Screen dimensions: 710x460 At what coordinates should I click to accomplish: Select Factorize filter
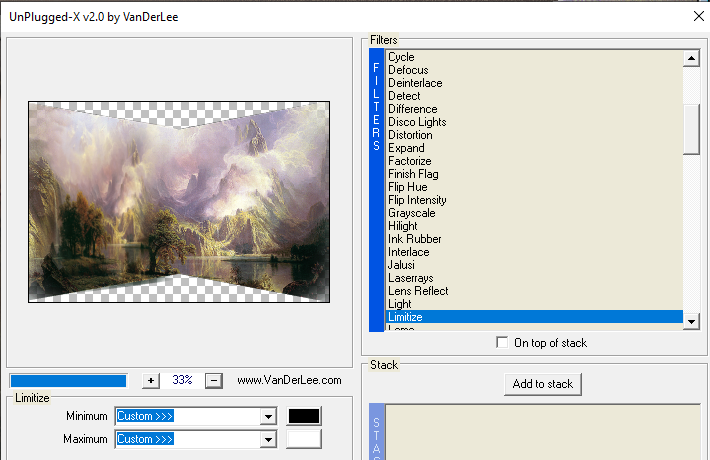point(534,161)
